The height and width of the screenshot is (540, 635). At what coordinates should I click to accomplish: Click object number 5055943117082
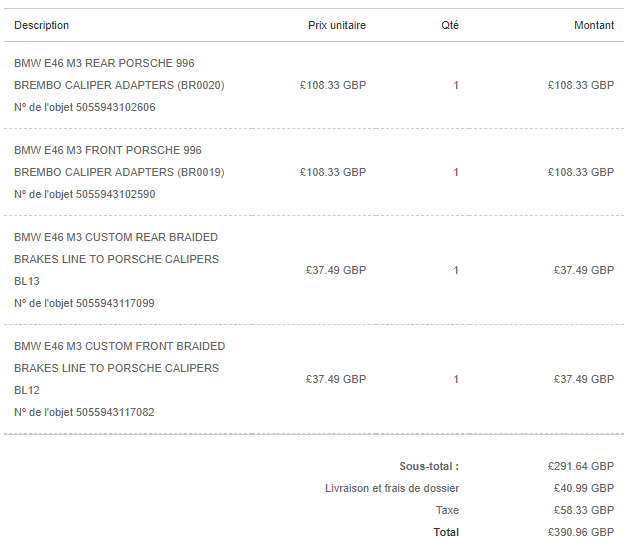coord(84,412)
